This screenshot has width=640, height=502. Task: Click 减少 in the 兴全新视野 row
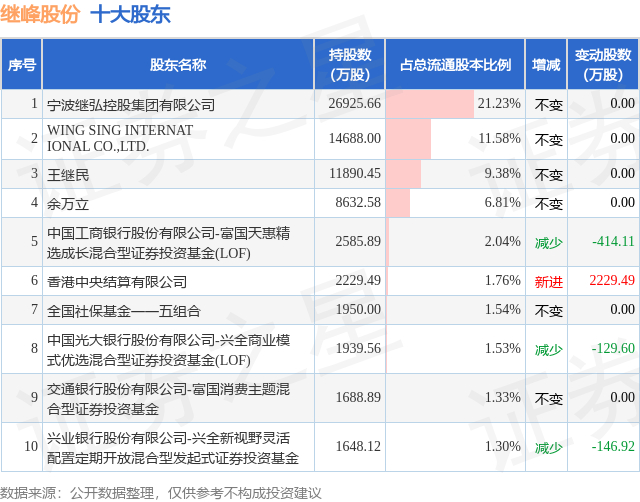pos(549,448)
